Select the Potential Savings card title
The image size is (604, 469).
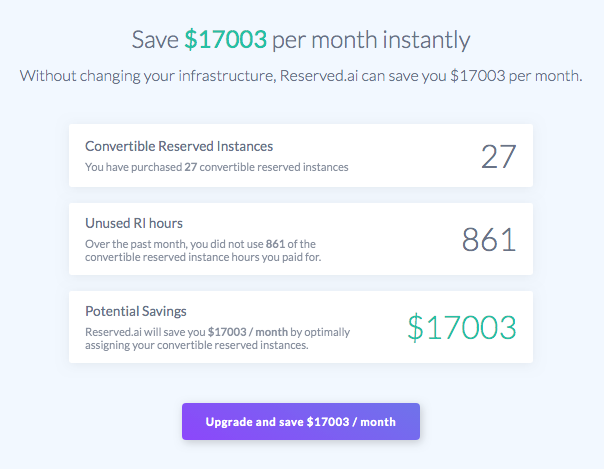click(136, 311)
